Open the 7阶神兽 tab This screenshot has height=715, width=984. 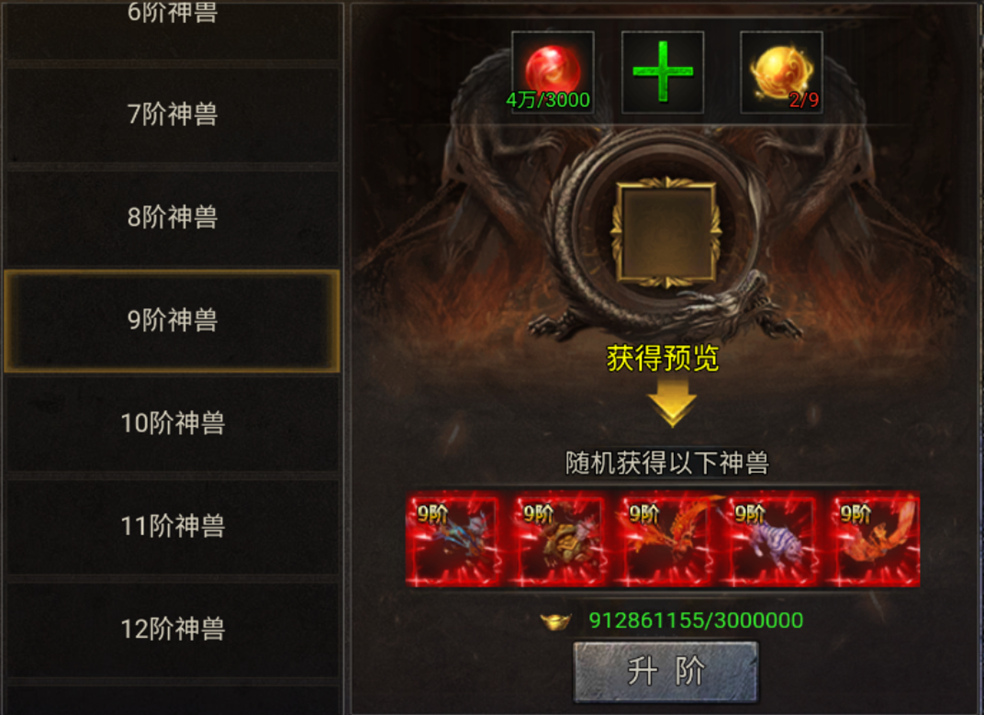(173, 115)
